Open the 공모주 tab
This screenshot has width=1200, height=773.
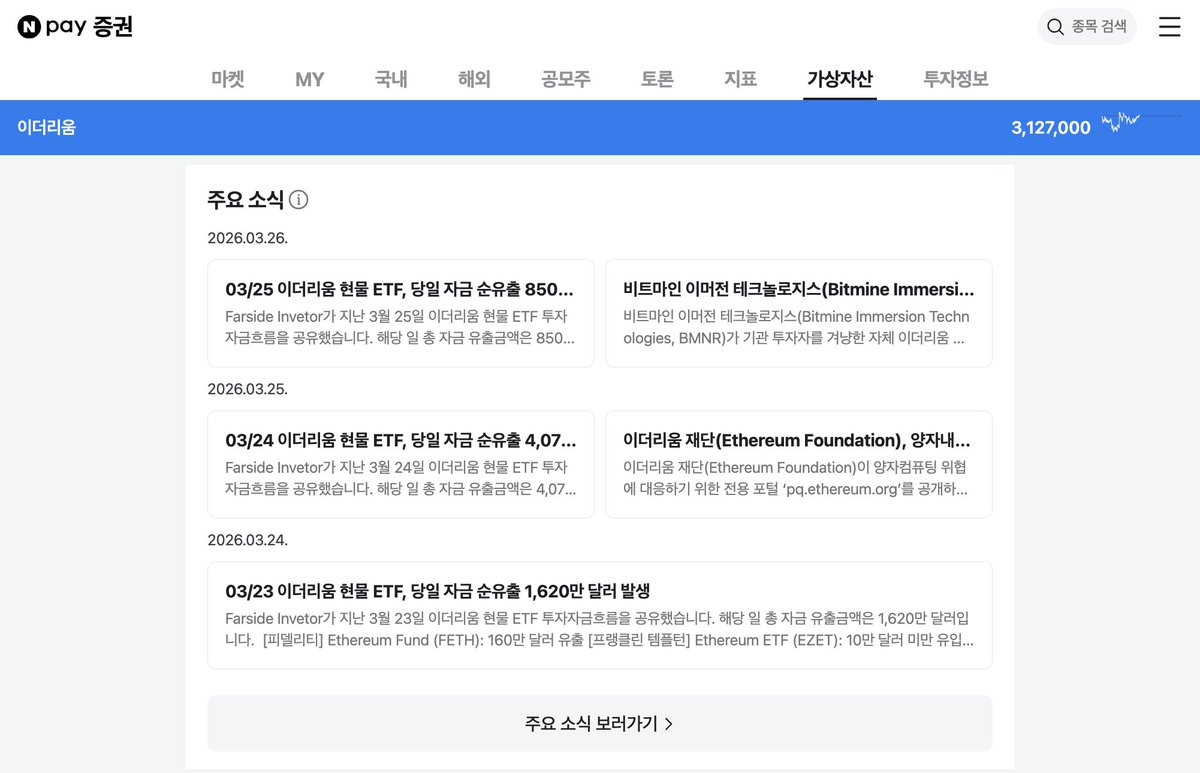566,79
